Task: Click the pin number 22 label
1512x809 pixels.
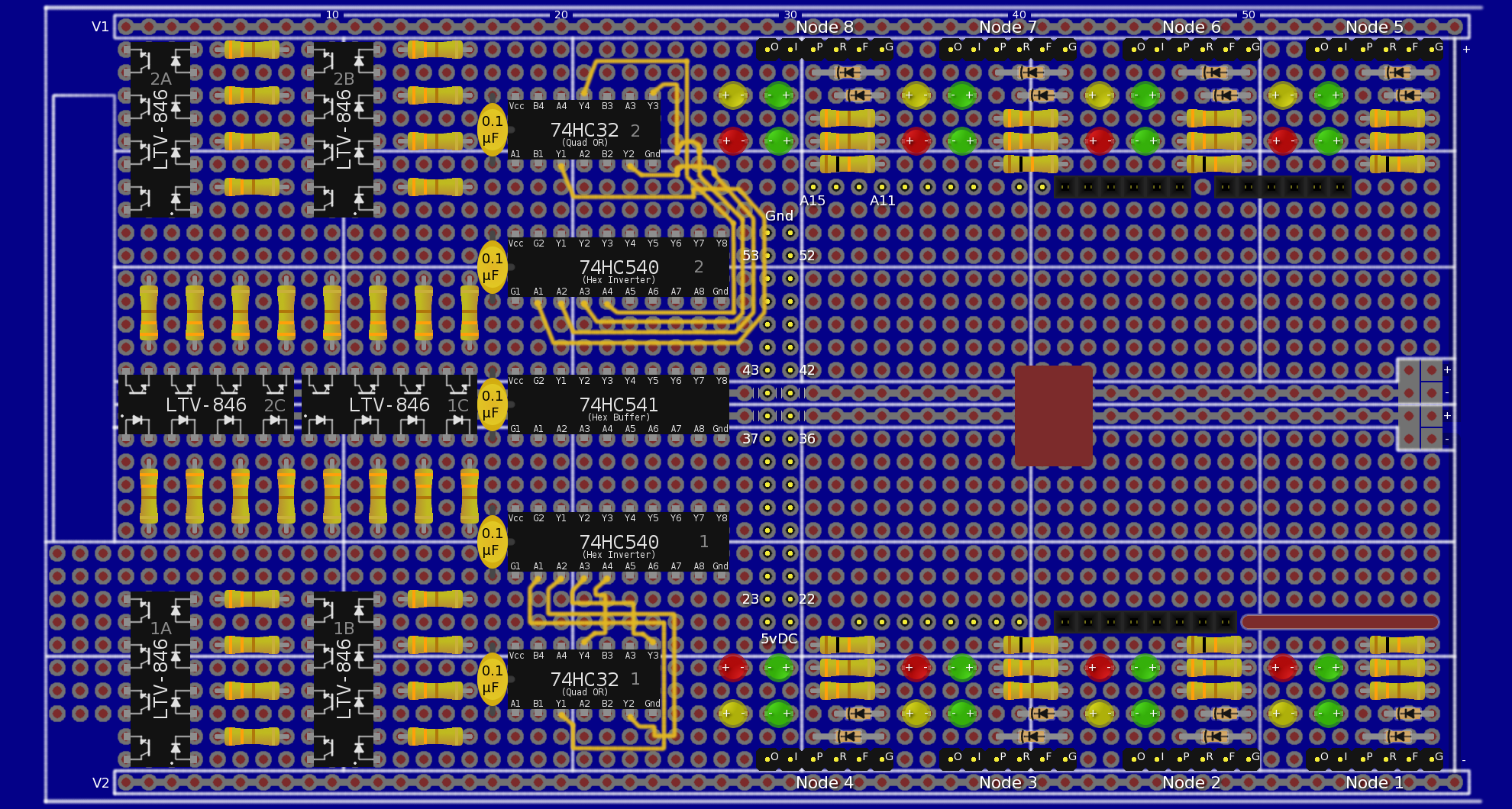Action: pos(807,599)
